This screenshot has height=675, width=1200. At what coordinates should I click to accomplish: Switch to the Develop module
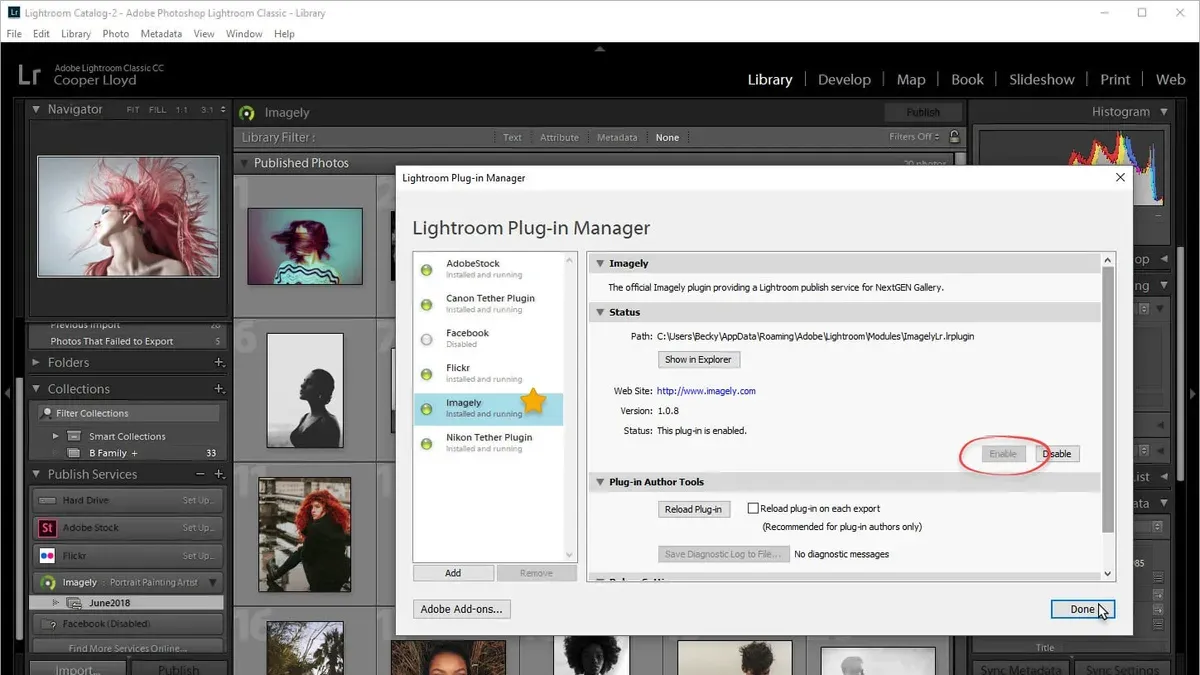[844, 79]
